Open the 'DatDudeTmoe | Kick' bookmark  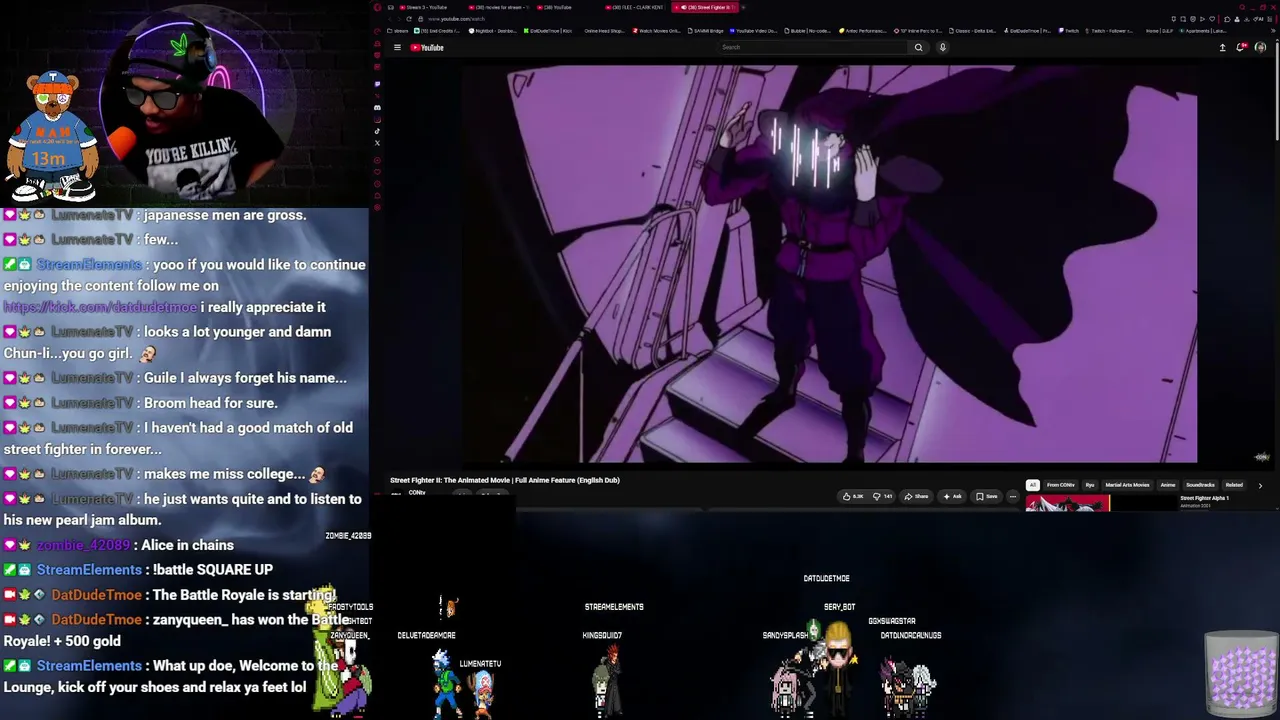[548, 31]
